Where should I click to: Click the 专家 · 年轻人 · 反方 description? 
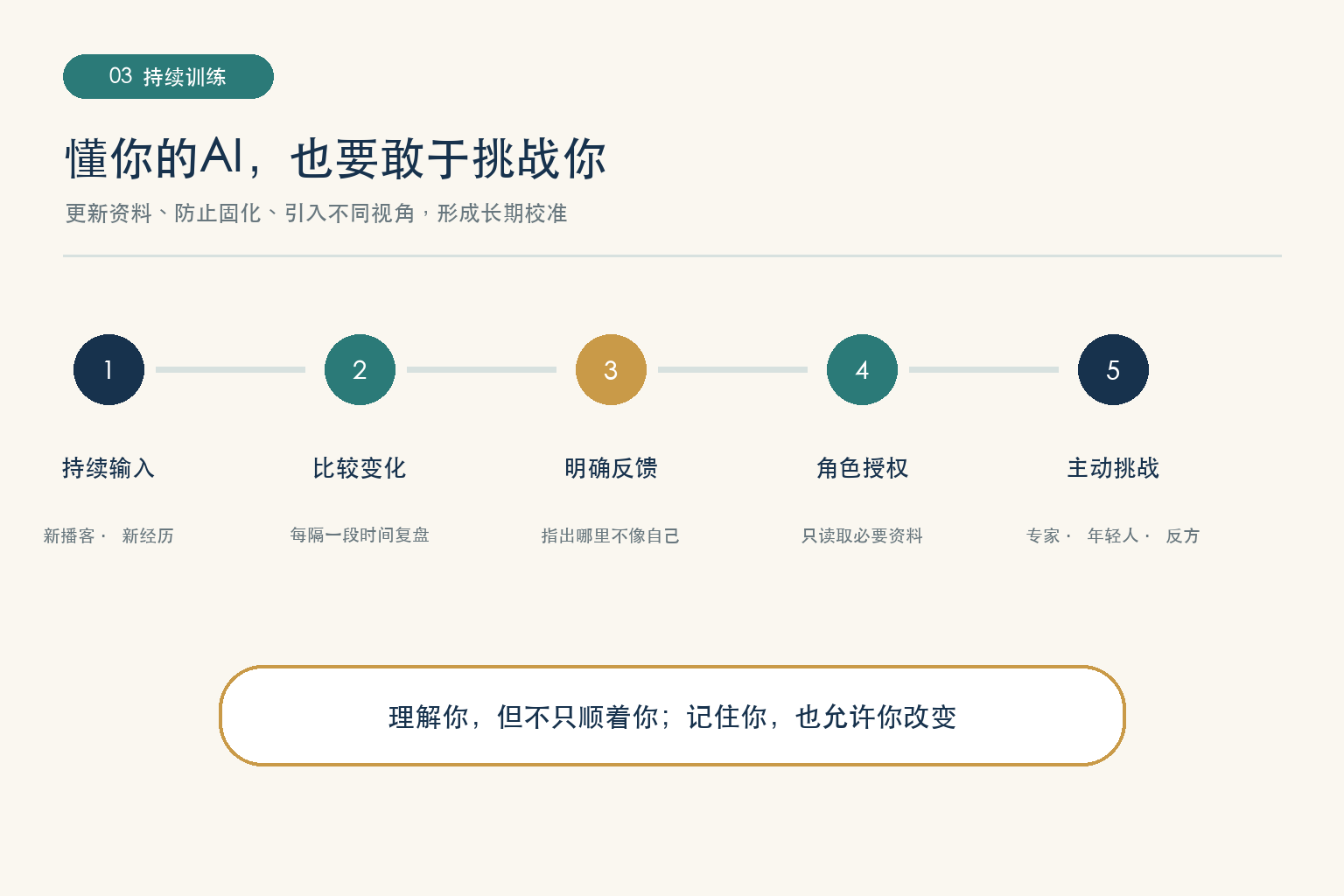(x=1113, y=535)
